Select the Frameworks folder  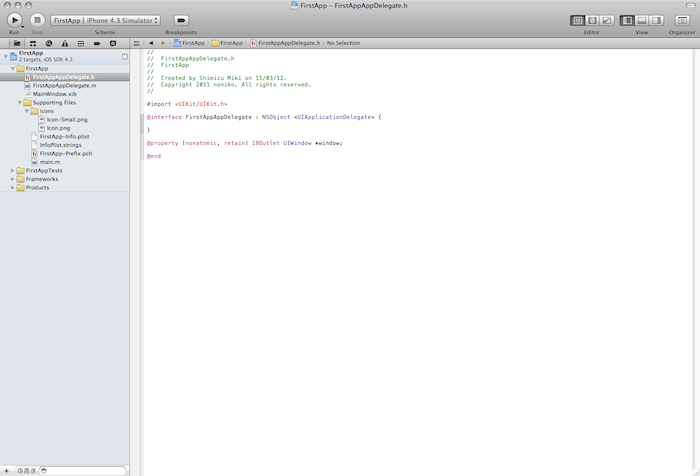65,179
